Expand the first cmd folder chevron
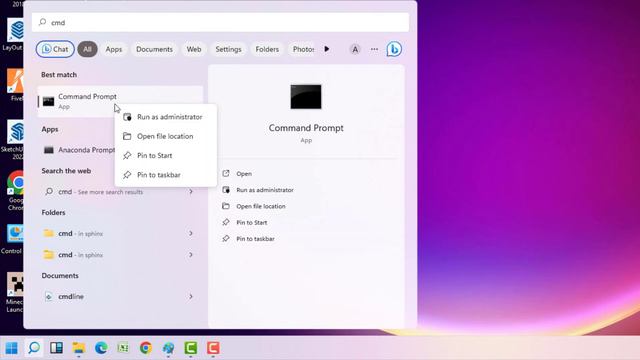The image size is (640, 360). [x=191, y=233]
